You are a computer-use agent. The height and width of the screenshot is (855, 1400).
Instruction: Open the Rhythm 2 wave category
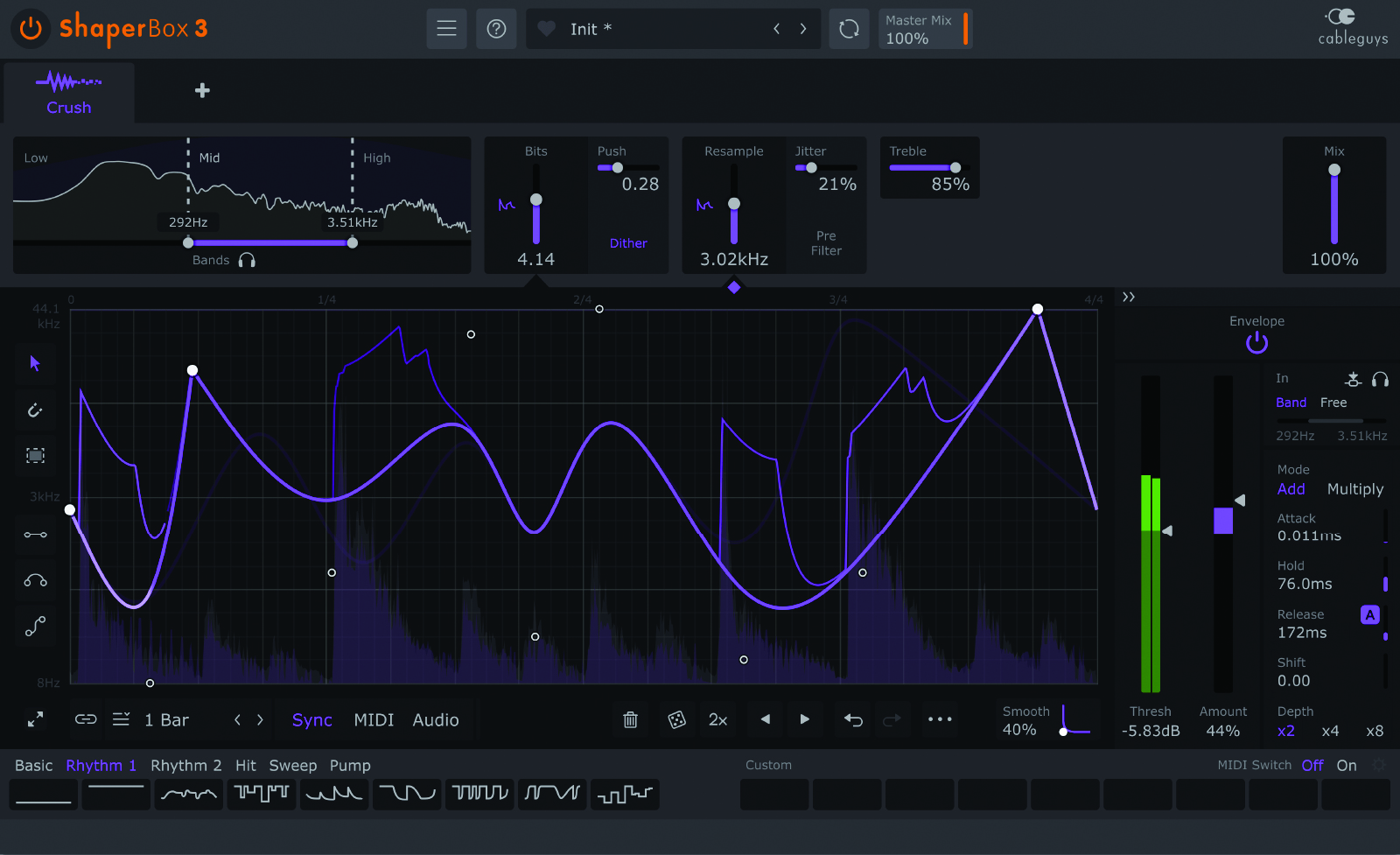click(x=185, y=765)
